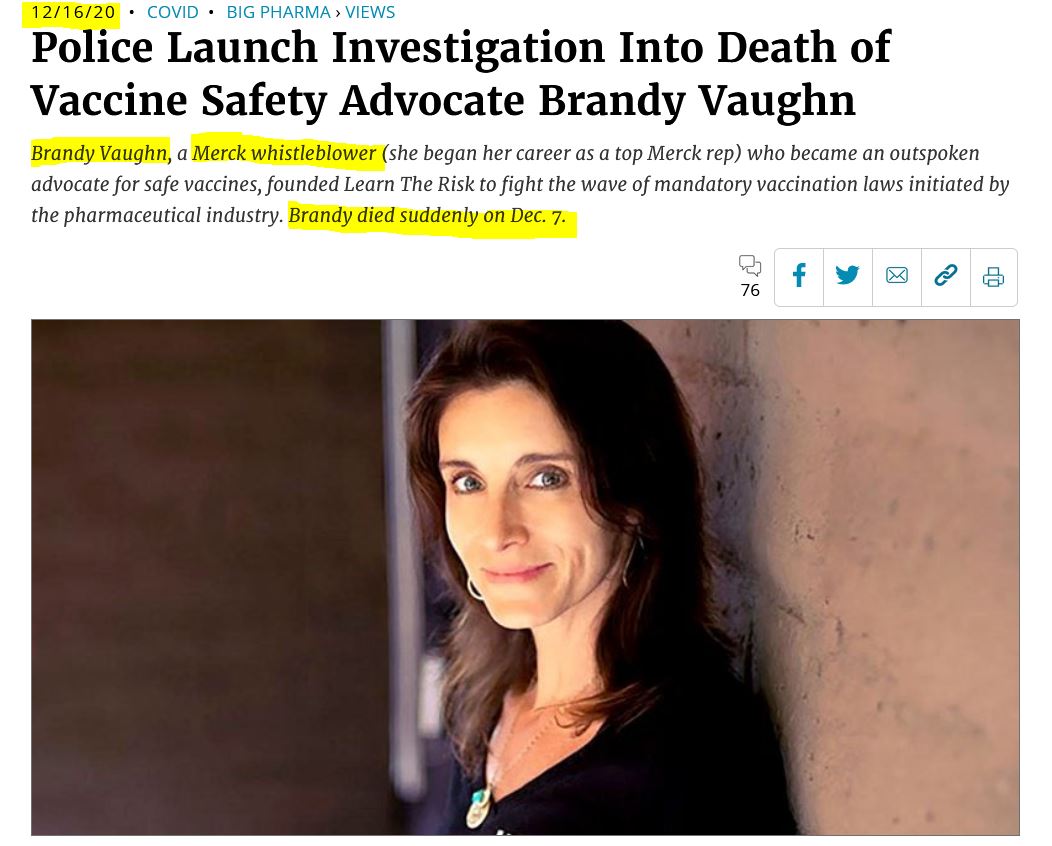Viewport: 1052px width, 846px height.
Task: Click the comment count 76
Action: click(x=750, y=290)
